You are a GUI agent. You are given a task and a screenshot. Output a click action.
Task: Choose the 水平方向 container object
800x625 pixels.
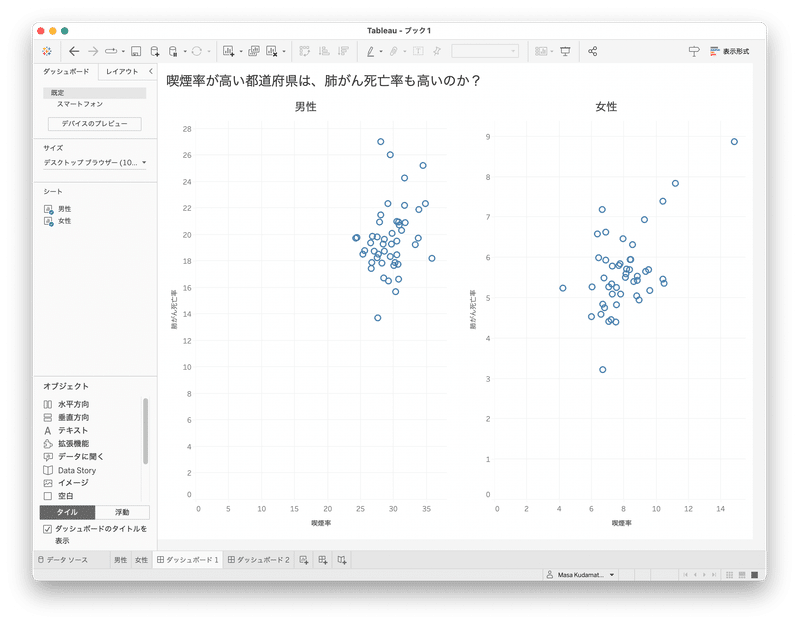(66, 404)
